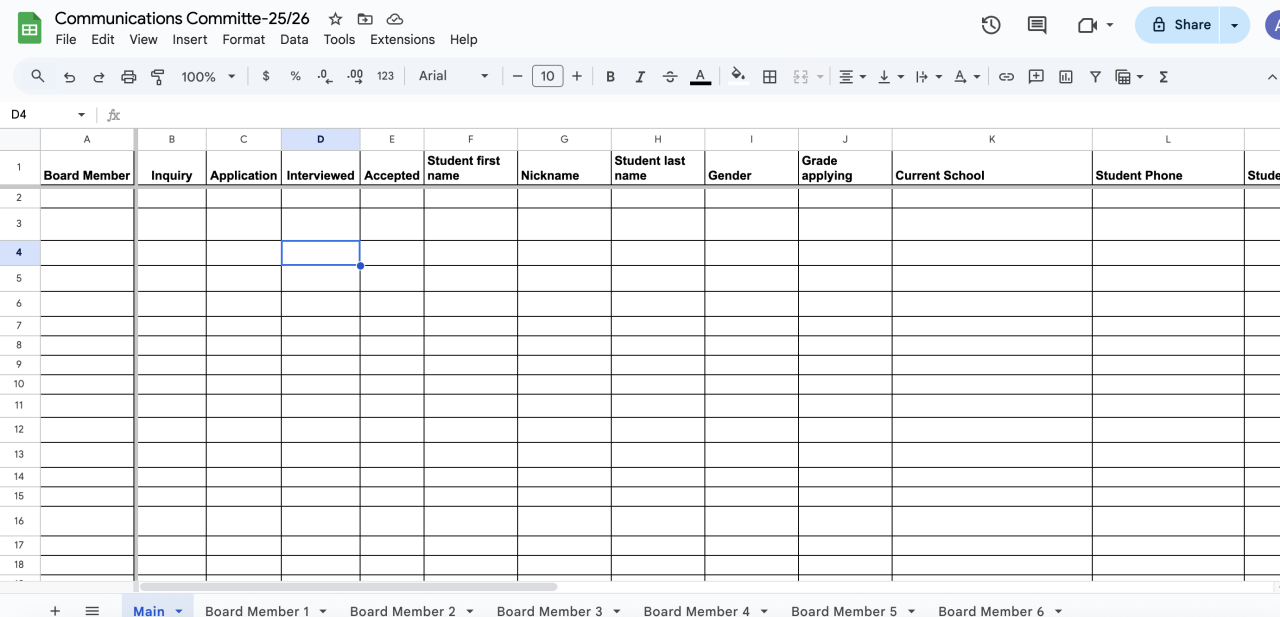Viewport: 1280px width, 617px height.
Task: Start a Meet call camera icon
Action: [x=1088, y=25]
